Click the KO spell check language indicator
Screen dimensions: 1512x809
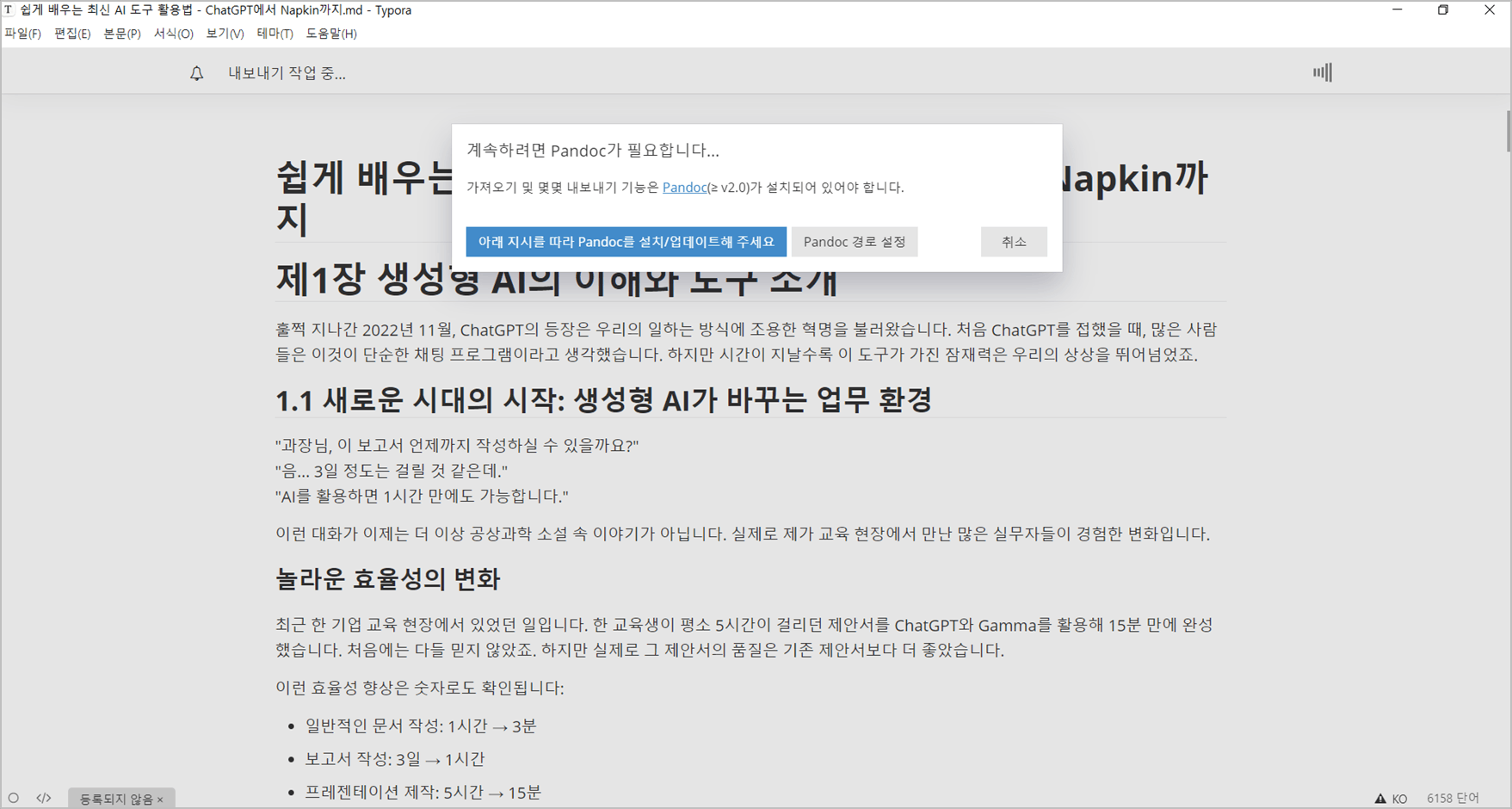1399,799
